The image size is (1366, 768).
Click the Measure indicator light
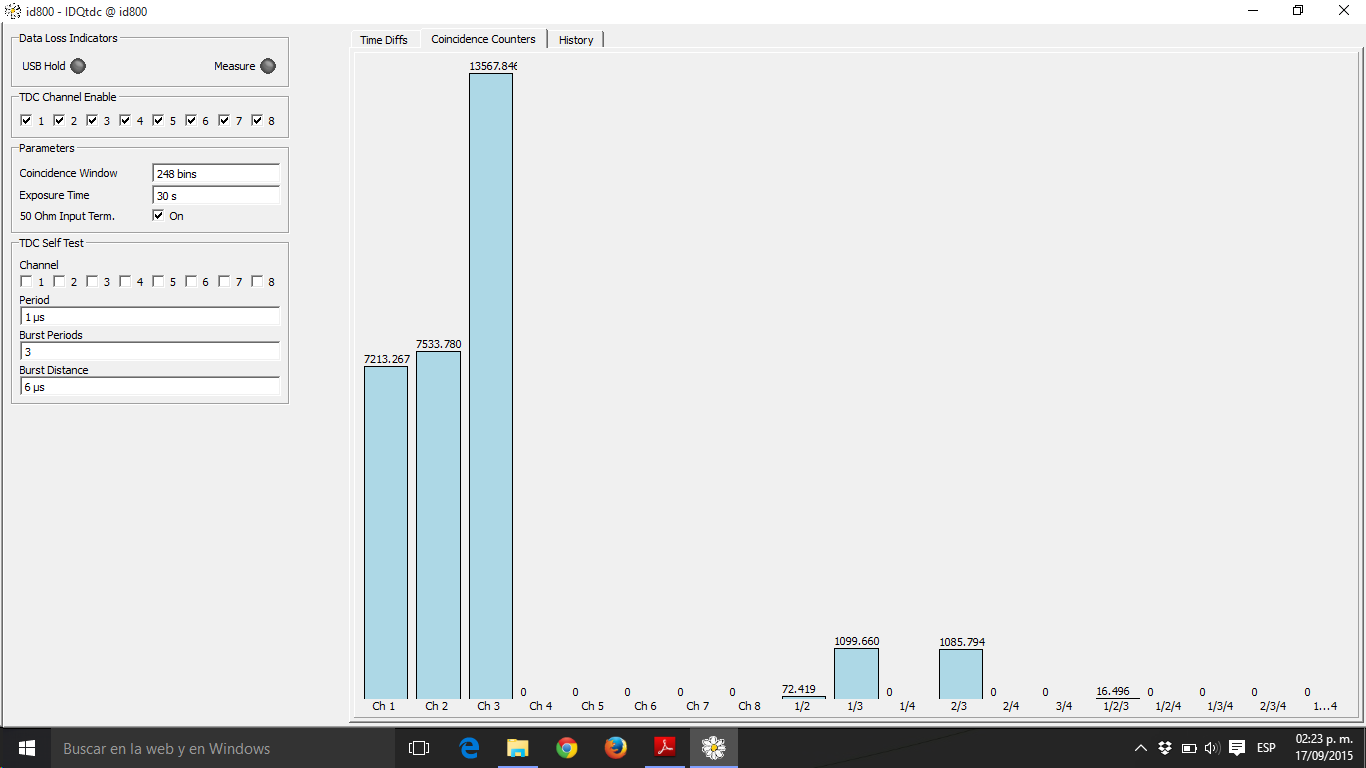pos(267,66)
